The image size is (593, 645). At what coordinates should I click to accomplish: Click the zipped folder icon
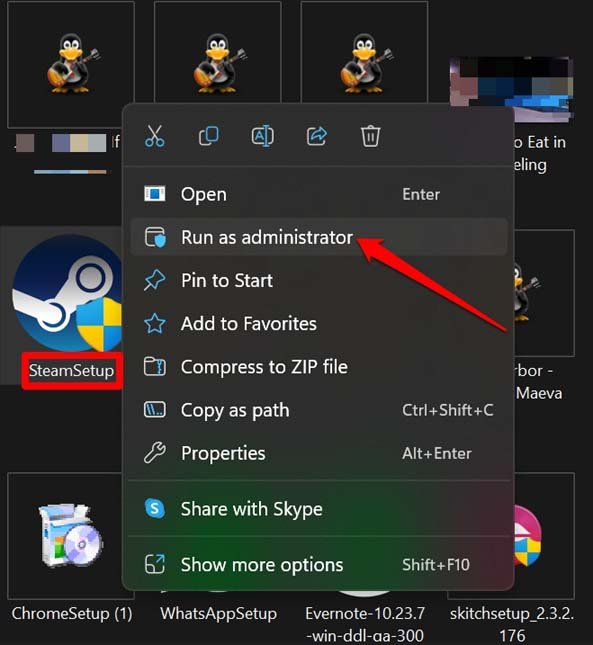[155, 367]
